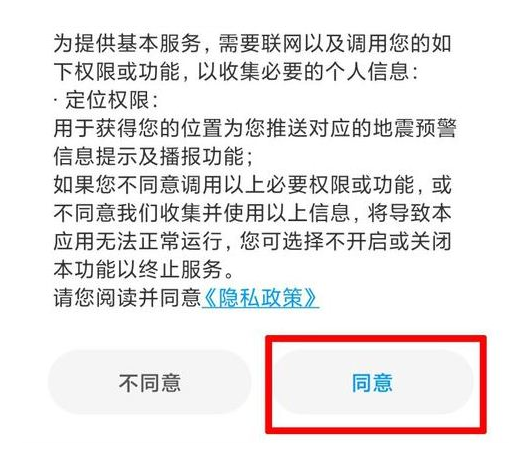Tap the blue 同意 button
This screenshot has height=449, width=510.
tap(374, 382)
